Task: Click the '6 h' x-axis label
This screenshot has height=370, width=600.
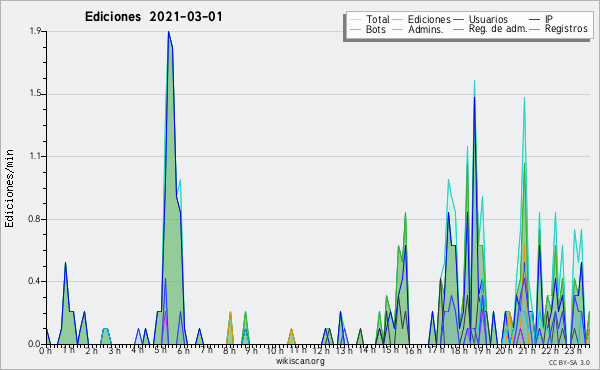Action: pos(183,350)
